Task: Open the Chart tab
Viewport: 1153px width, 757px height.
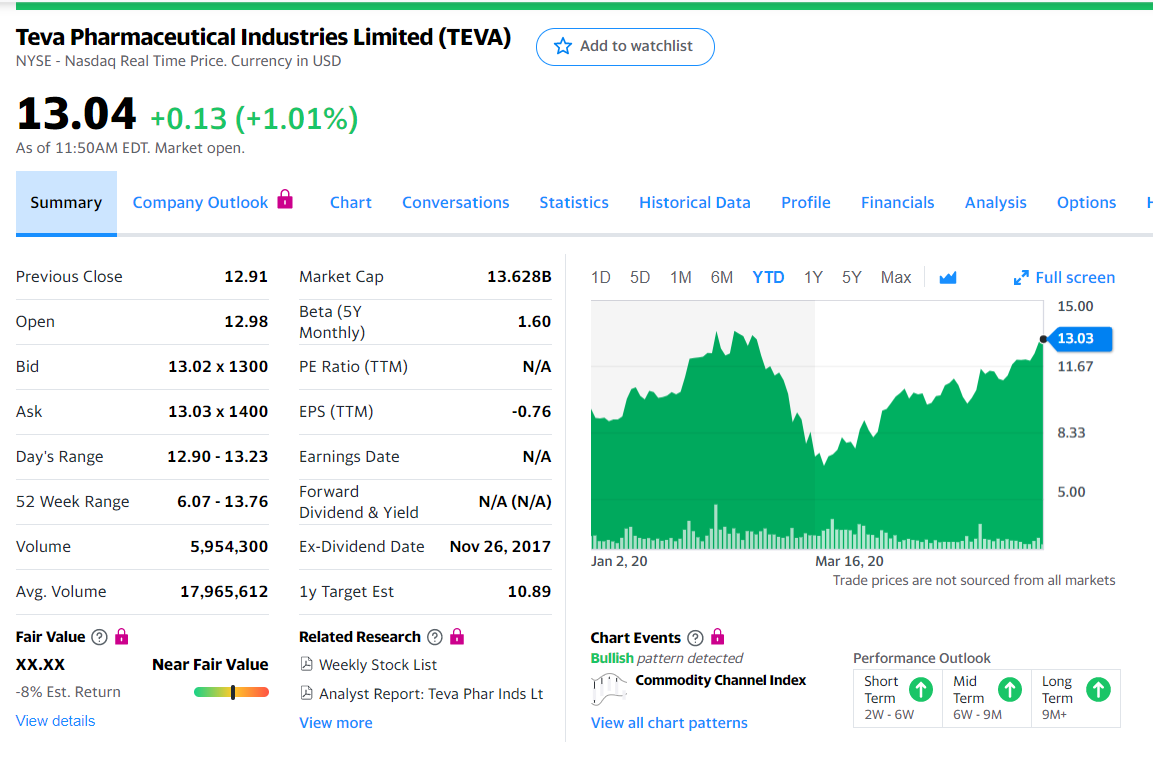Action: point(351,203)
